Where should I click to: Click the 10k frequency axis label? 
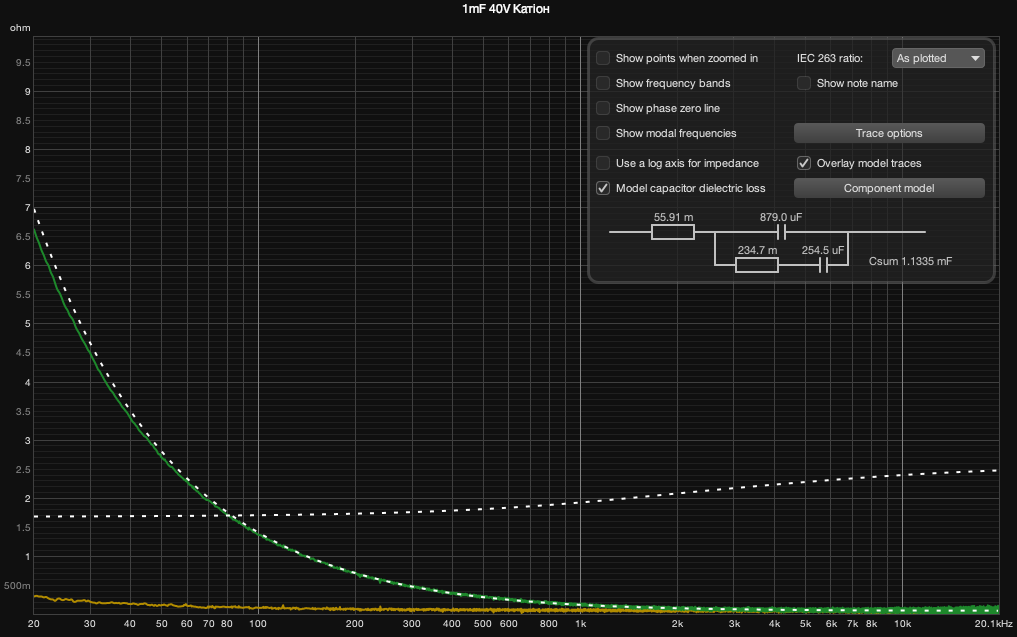coord(903,624)
